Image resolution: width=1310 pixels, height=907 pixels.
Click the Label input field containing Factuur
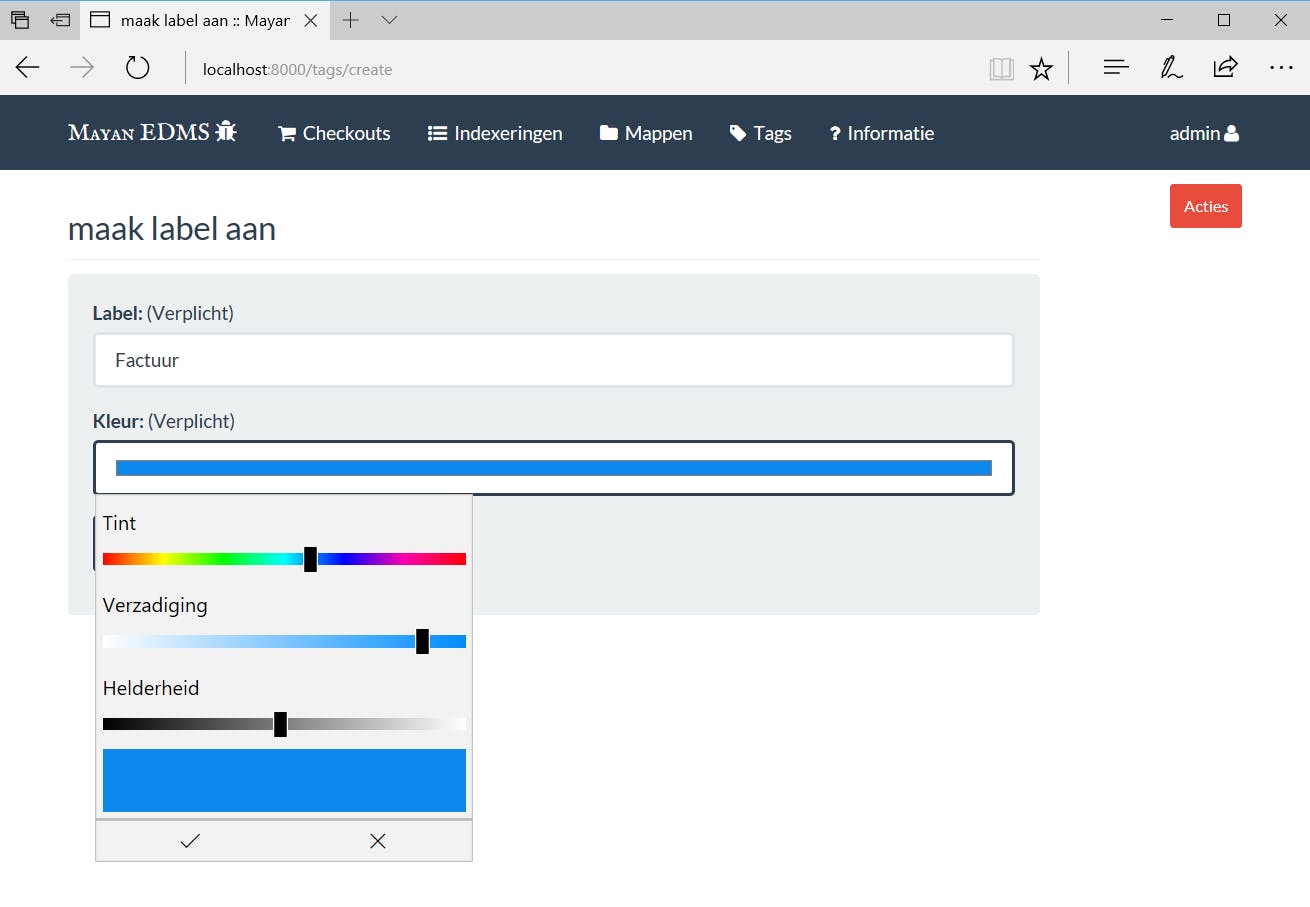tap(554, 360)
